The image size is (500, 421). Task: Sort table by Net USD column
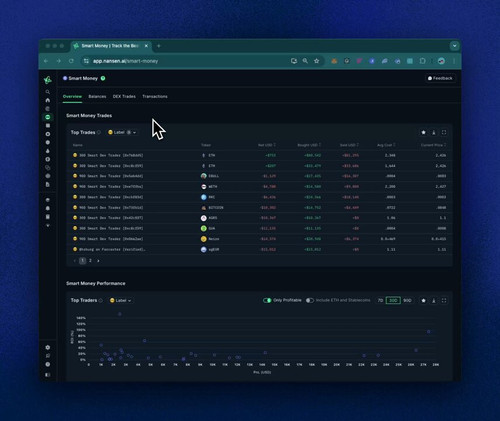[267, 145]
